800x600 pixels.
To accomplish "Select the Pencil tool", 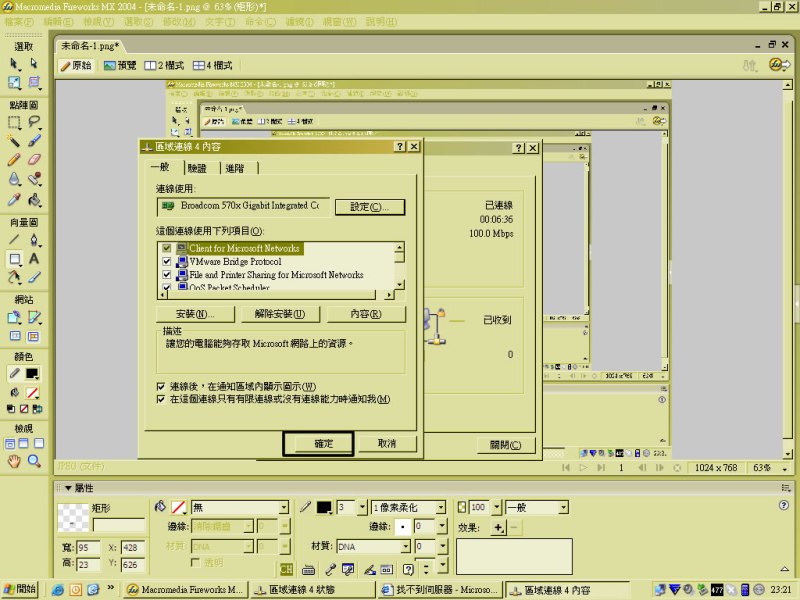I will [x=14, y=160].
